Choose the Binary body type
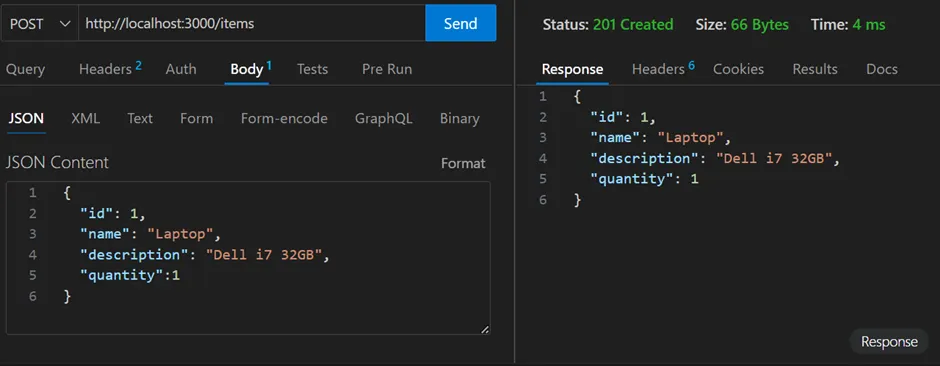 coord(460,119)
